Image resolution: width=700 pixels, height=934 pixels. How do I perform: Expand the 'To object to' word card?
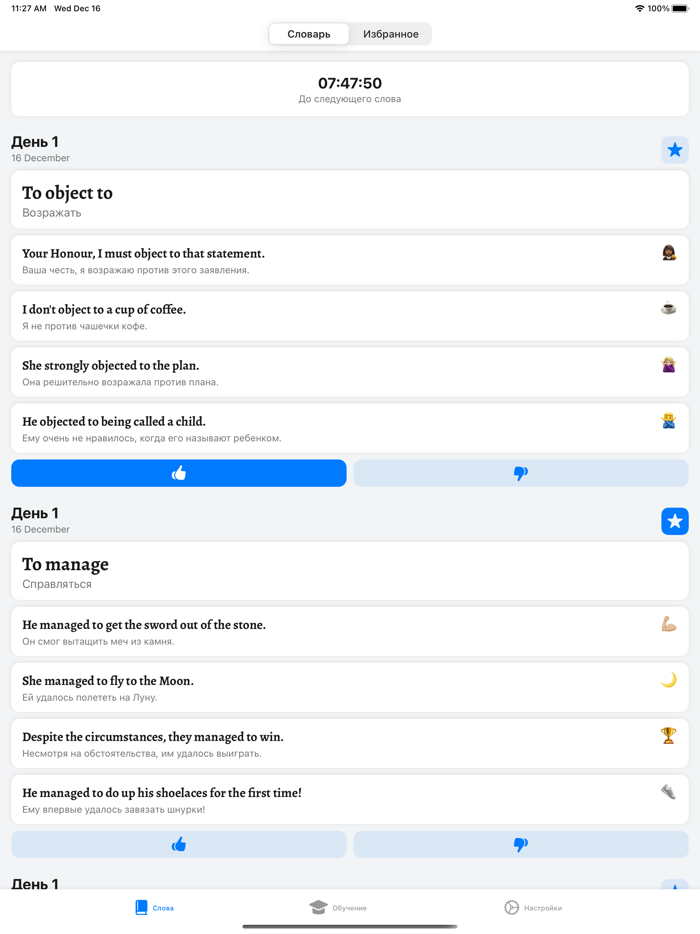[x=350, y=199]
